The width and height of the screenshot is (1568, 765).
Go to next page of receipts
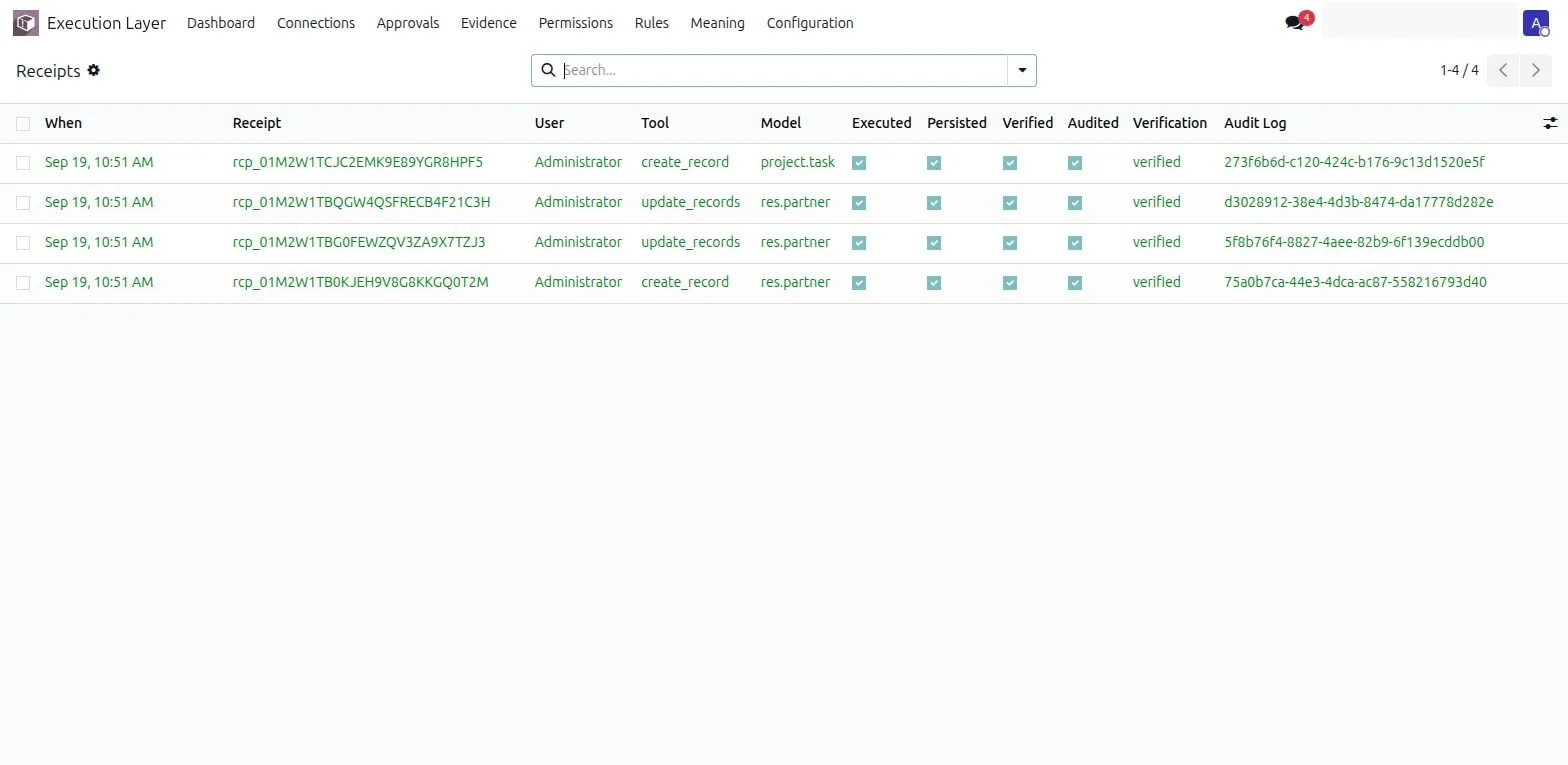1536,70
